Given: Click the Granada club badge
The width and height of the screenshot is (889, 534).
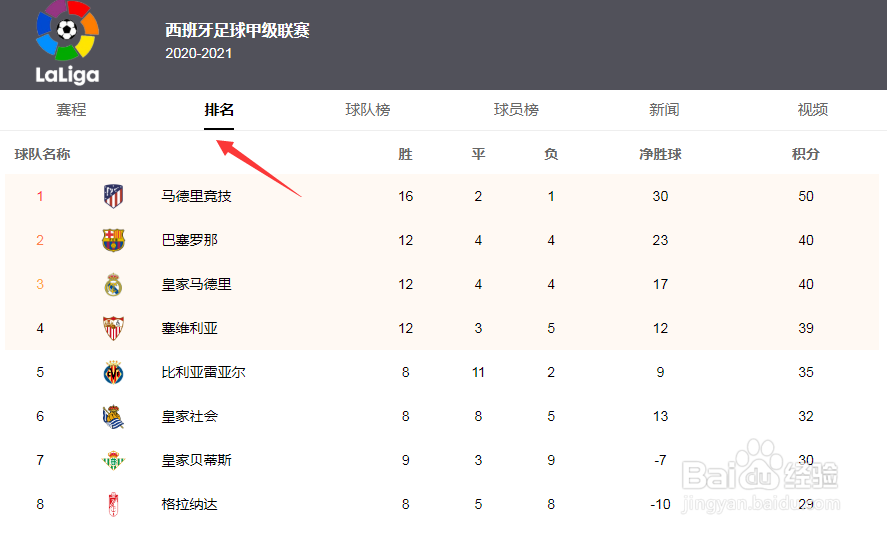Looking at the screenshot, I should (x=113, y=504).
